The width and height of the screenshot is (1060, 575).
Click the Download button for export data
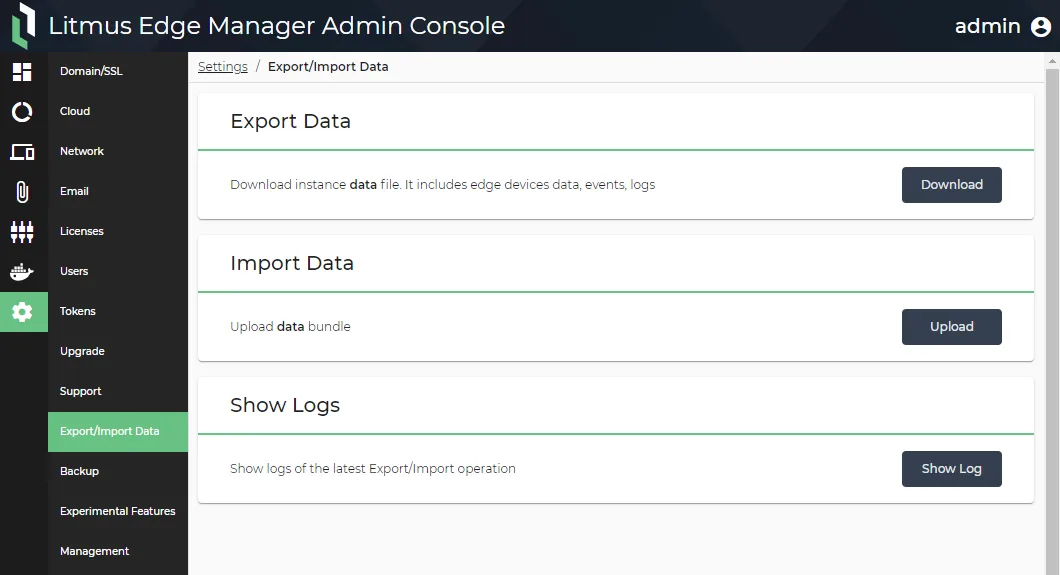point(951,184)
